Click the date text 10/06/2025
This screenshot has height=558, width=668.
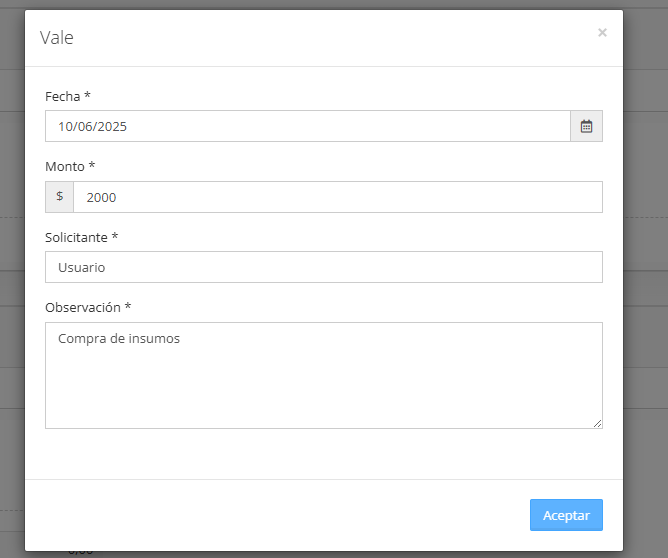tap(92, 127)
